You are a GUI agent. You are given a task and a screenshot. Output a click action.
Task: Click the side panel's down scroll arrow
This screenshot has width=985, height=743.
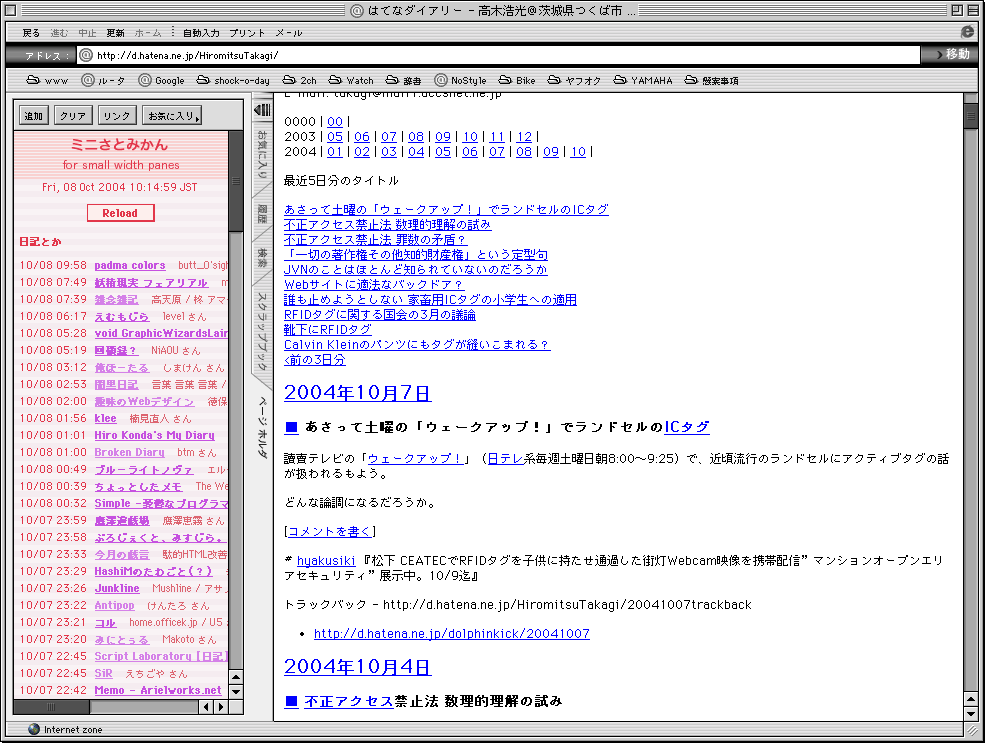(236, 691)
